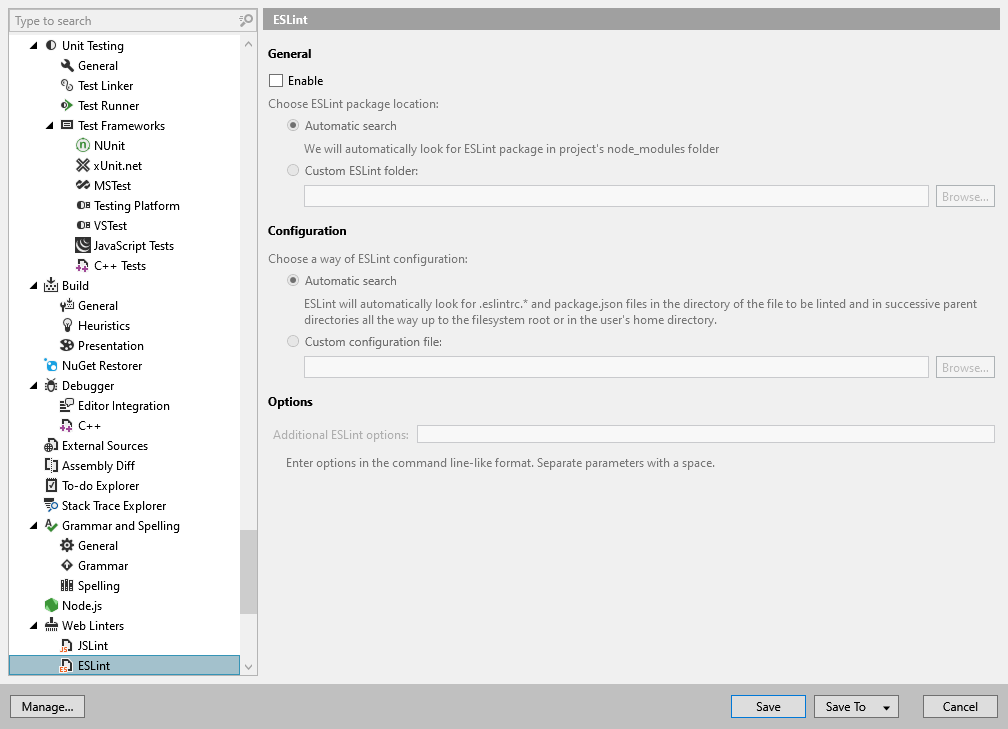The height and width of the screenshot is (729, 1008).
Task: Select the MSTest framework icon
Action: (82, 185)
